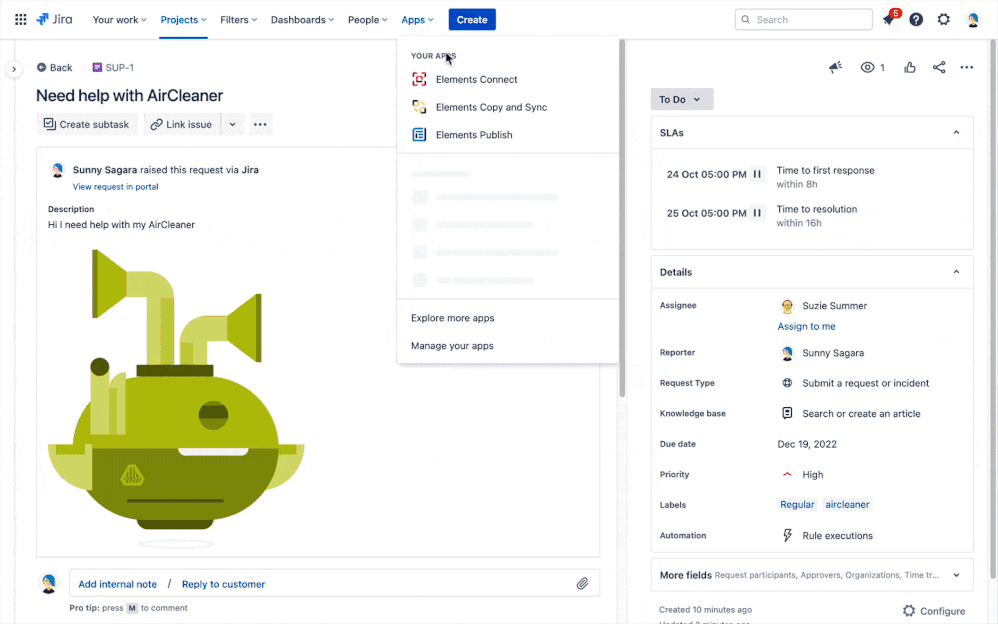Open the Filters dropdown menu
The width and height of the screenshot is (998, 624).
tap(239, 20)
